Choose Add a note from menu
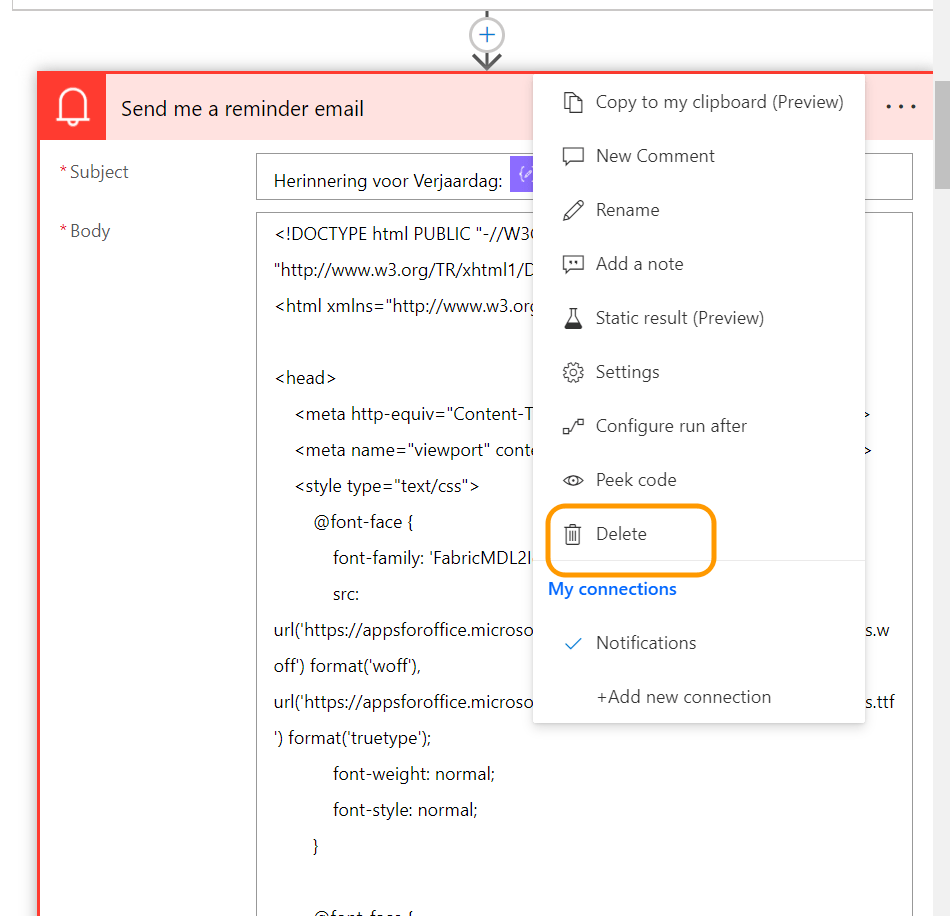This screenshot has width=950, height=916. [639, 264]
